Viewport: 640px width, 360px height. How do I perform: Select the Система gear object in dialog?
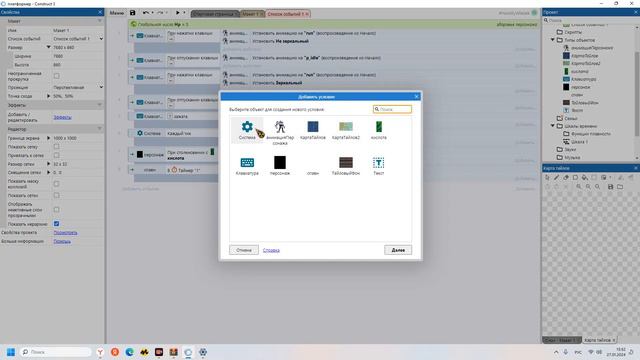247,130
